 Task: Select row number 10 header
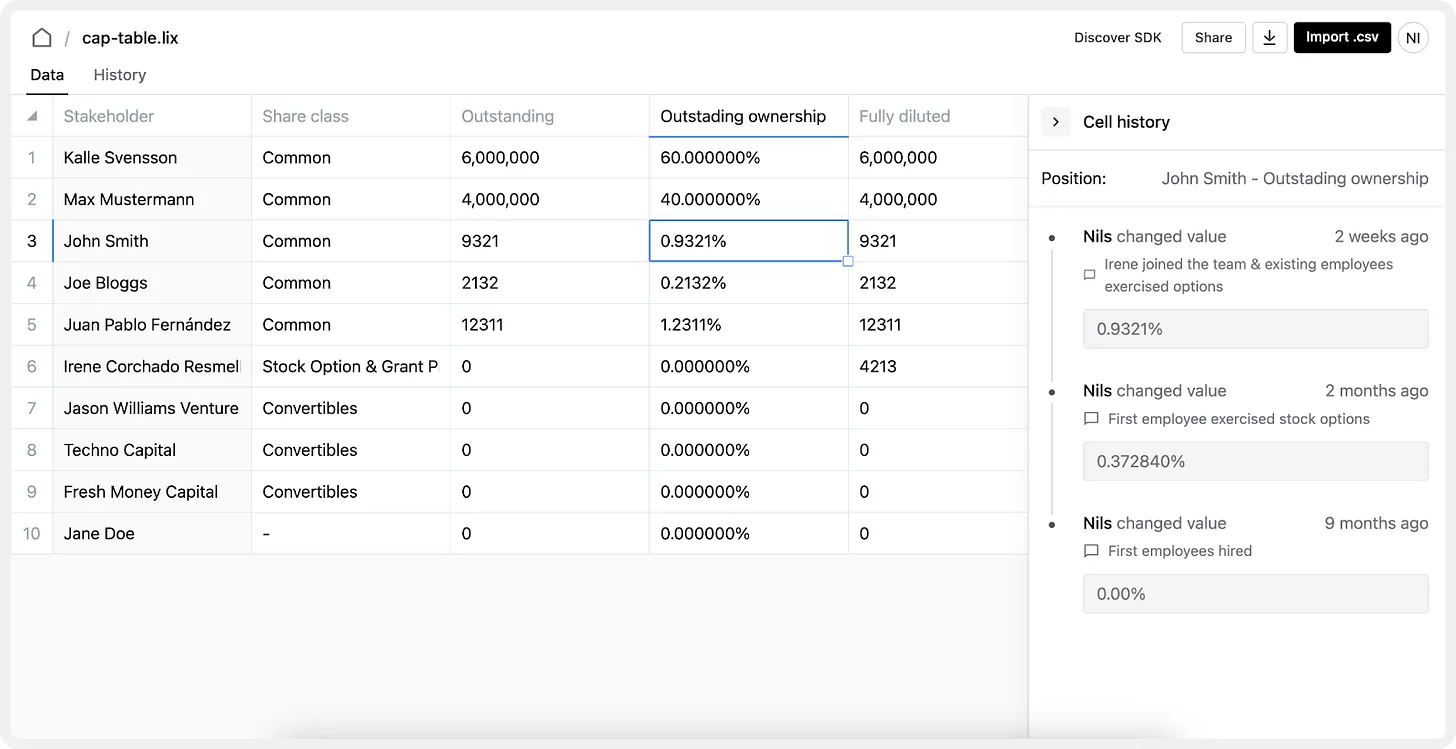tap(32, 534)
